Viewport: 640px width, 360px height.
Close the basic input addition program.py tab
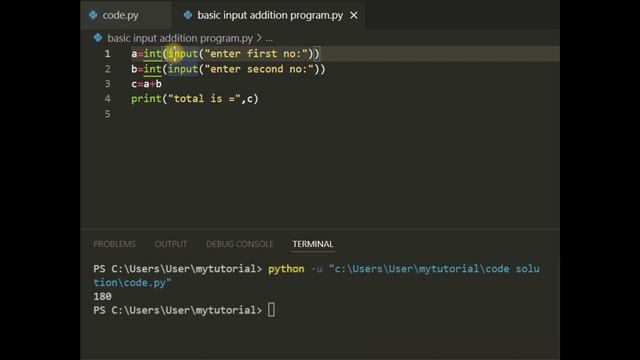pos(354,16)
